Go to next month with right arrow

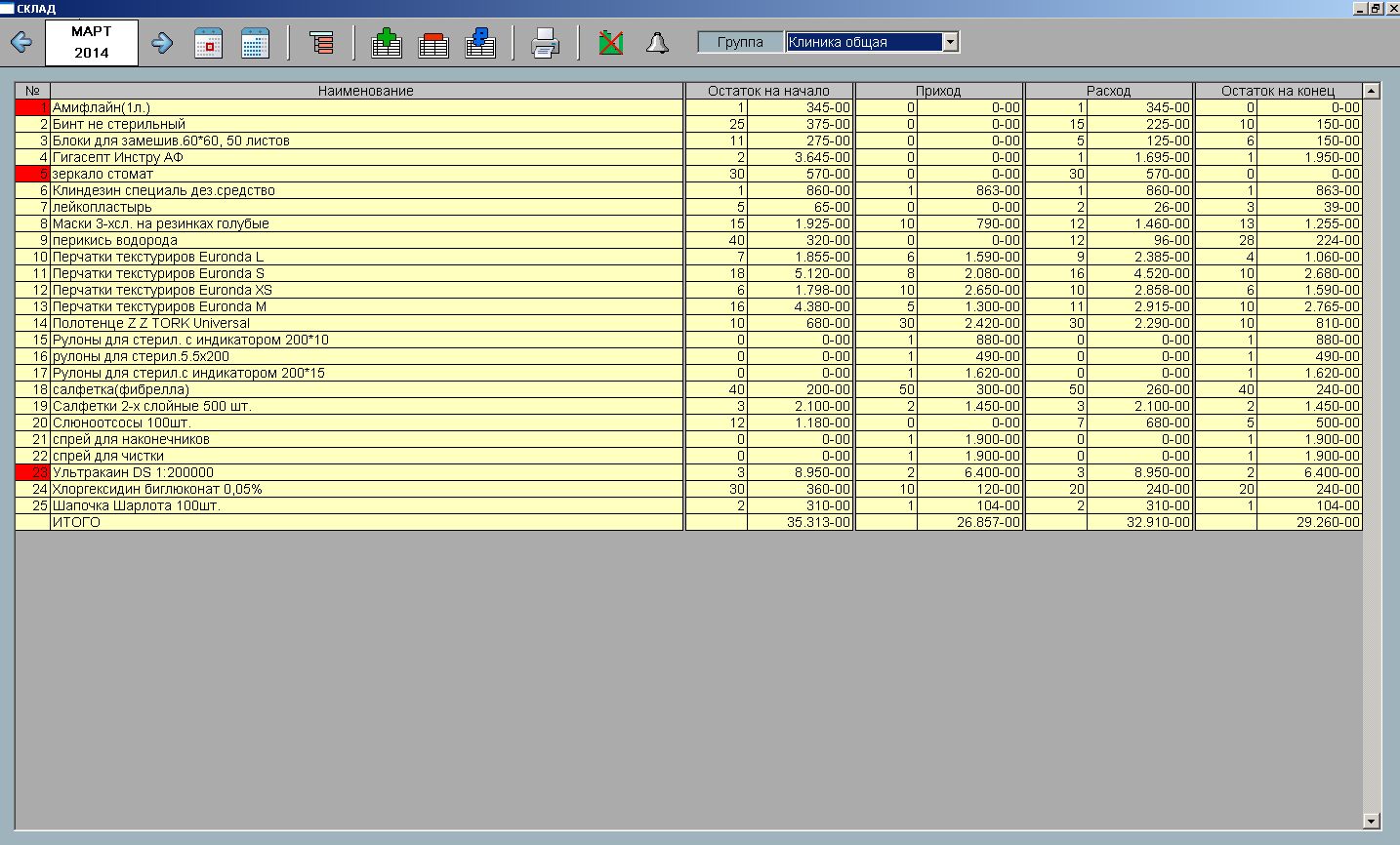click(x=162, y=43)
